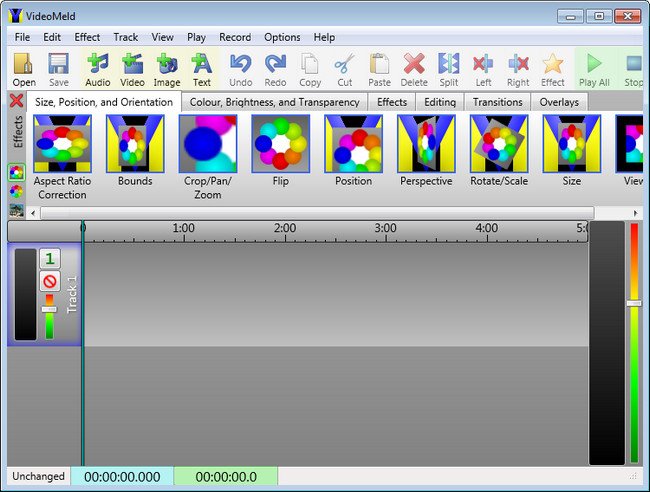Click the effects list scroll right arrow
The width and height of the screenshot is (650, 492).
(x=635, y=213)
